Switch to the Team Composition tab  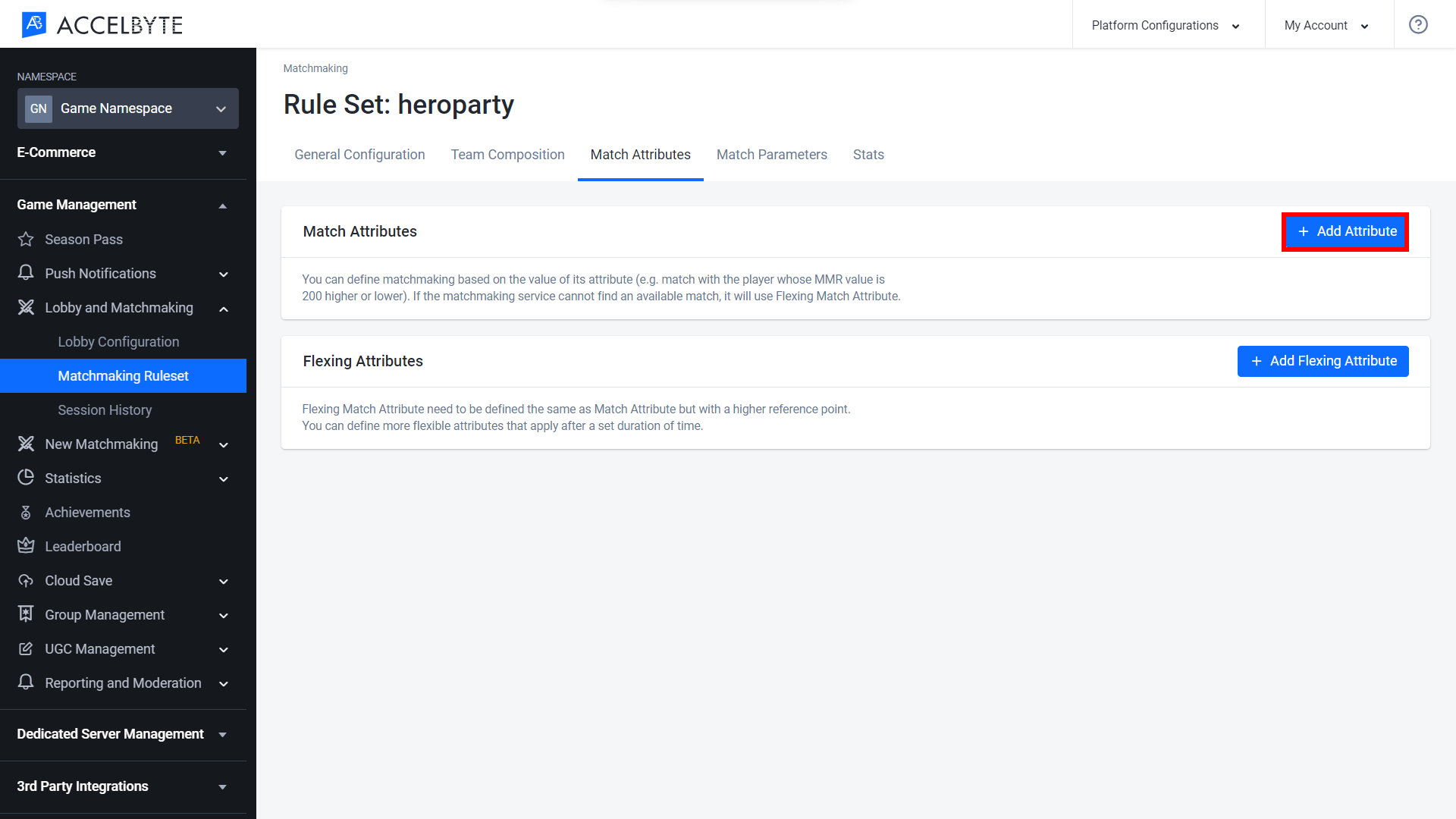pos(507,155)
